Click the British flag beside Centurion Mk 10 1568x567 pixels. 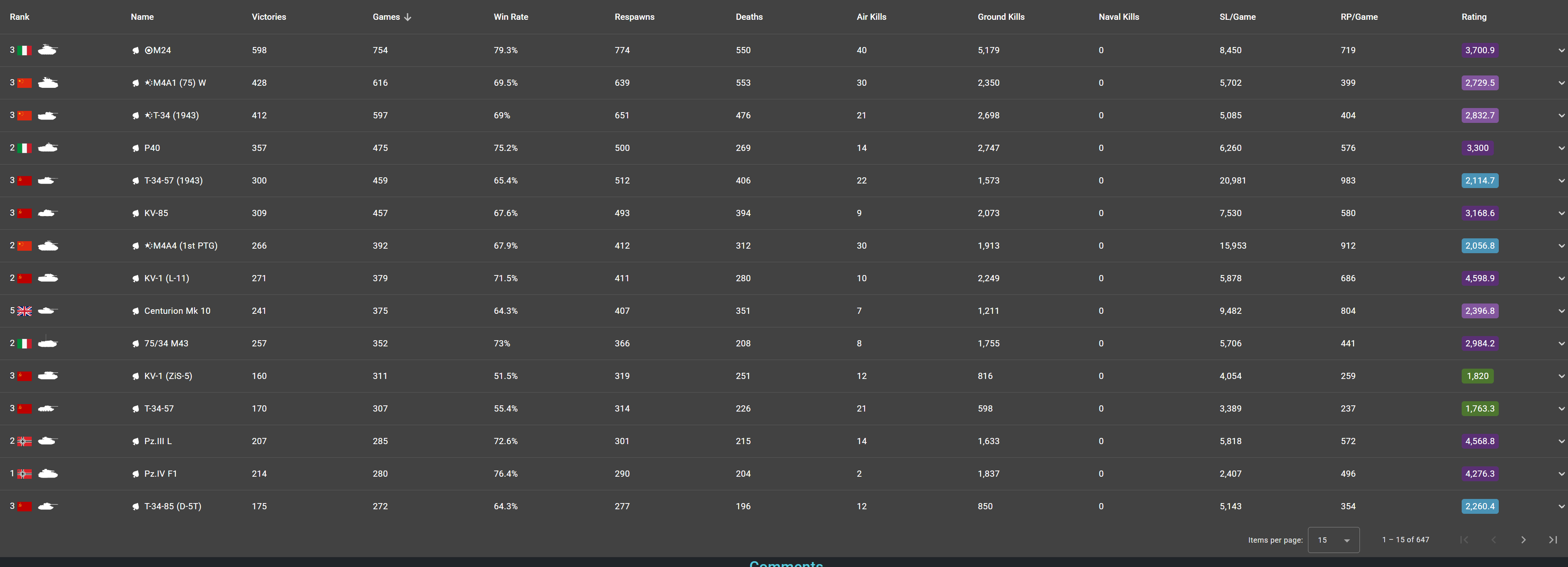(24, 311)
